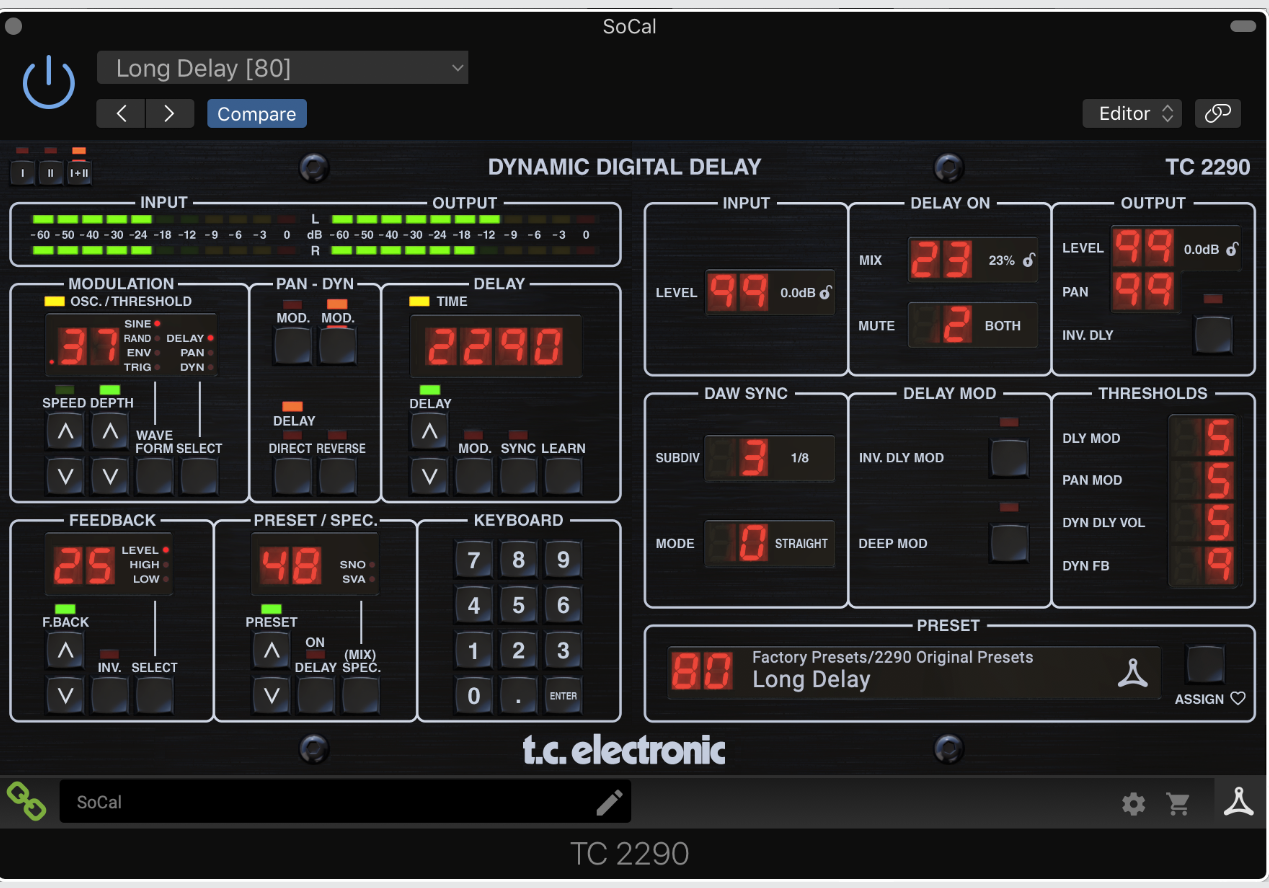
Task: Click the MODE STRAIGHT display
Action: pos(770,544)
